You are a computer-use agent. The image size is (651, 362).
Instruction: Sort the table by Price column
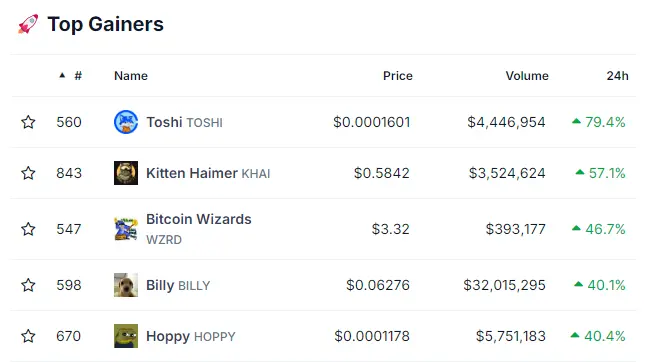(397, 76)
